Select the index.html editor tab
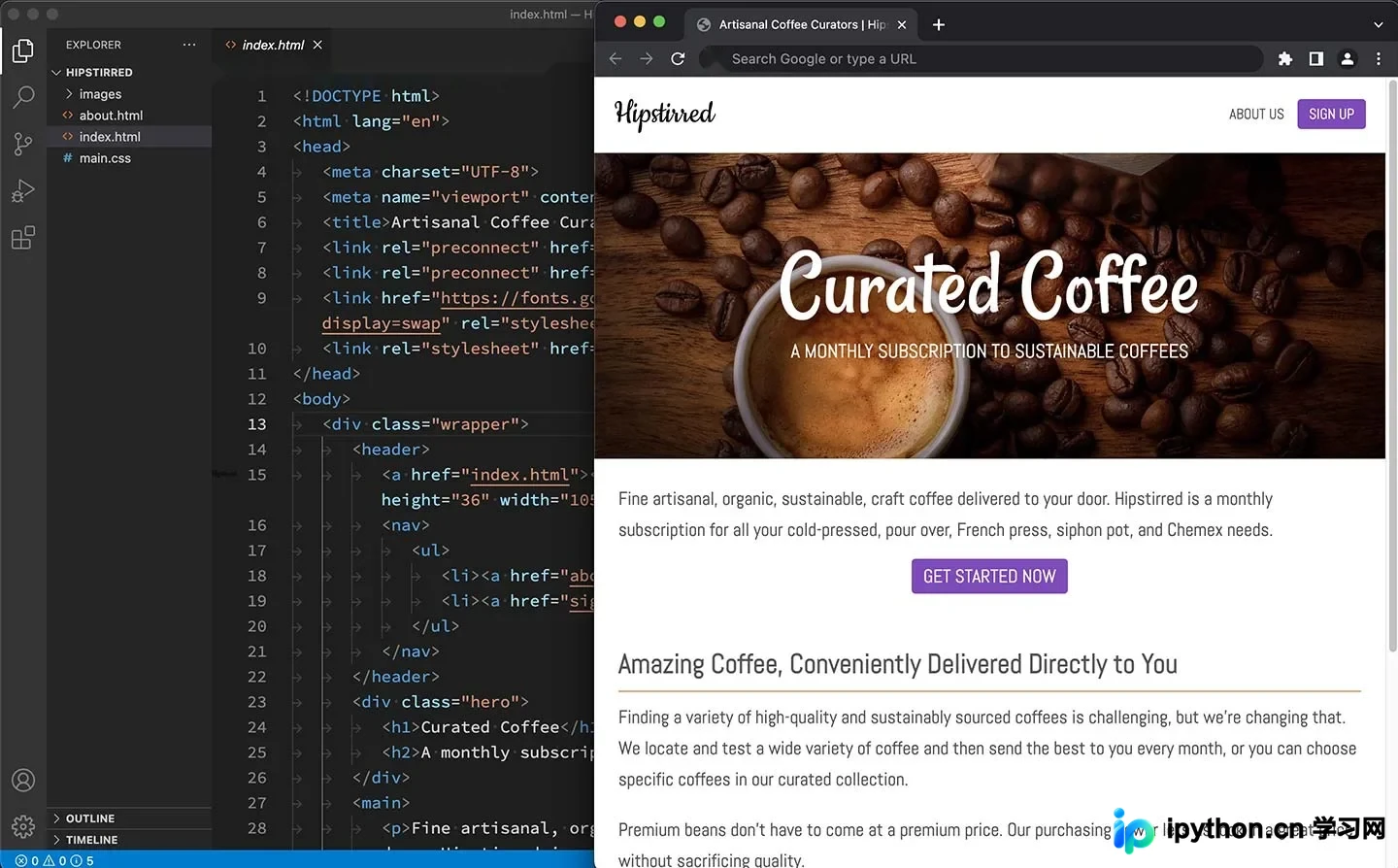This screenshot has height=868, width=1398. (273, 45)
